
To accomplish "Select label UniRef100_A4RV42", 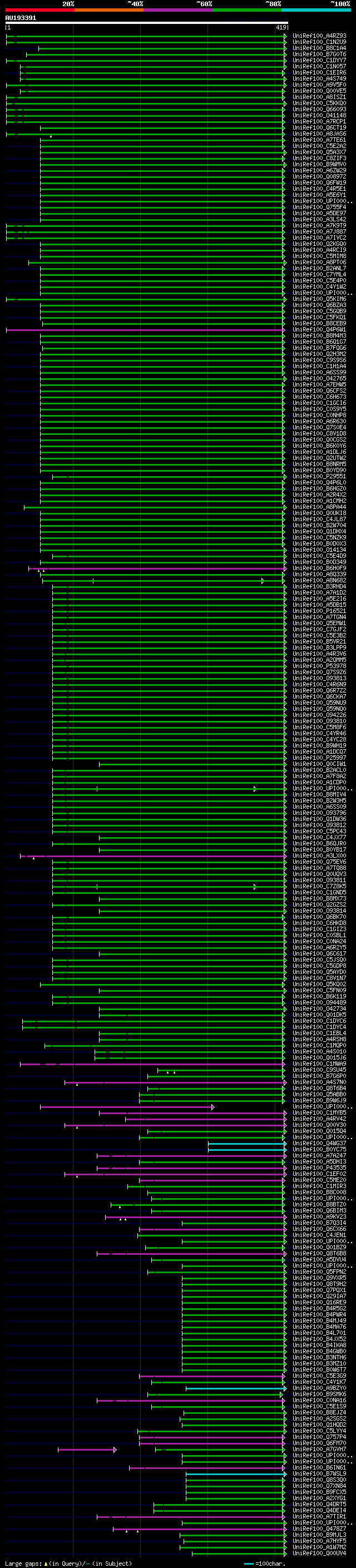I will 319,1119.
